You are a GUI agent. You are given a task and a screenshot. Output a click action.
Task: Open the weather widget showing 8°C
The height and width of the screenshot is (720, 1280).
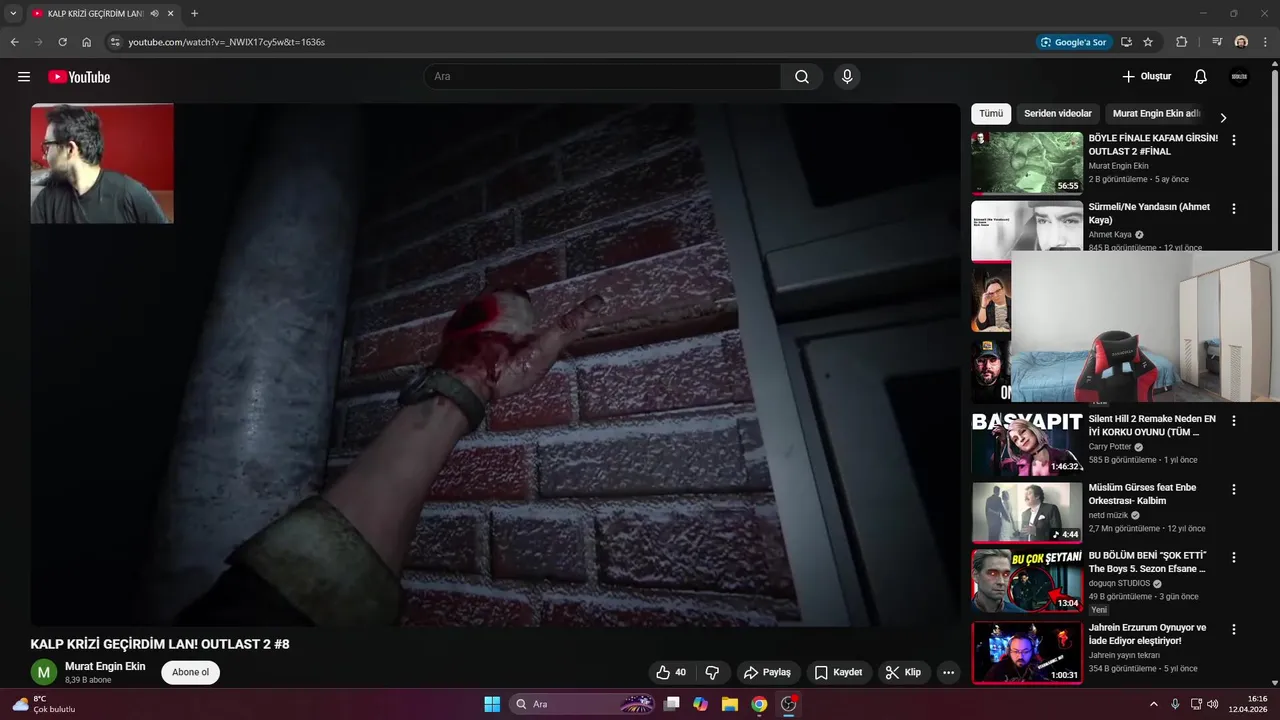click(x=44, y=704)
